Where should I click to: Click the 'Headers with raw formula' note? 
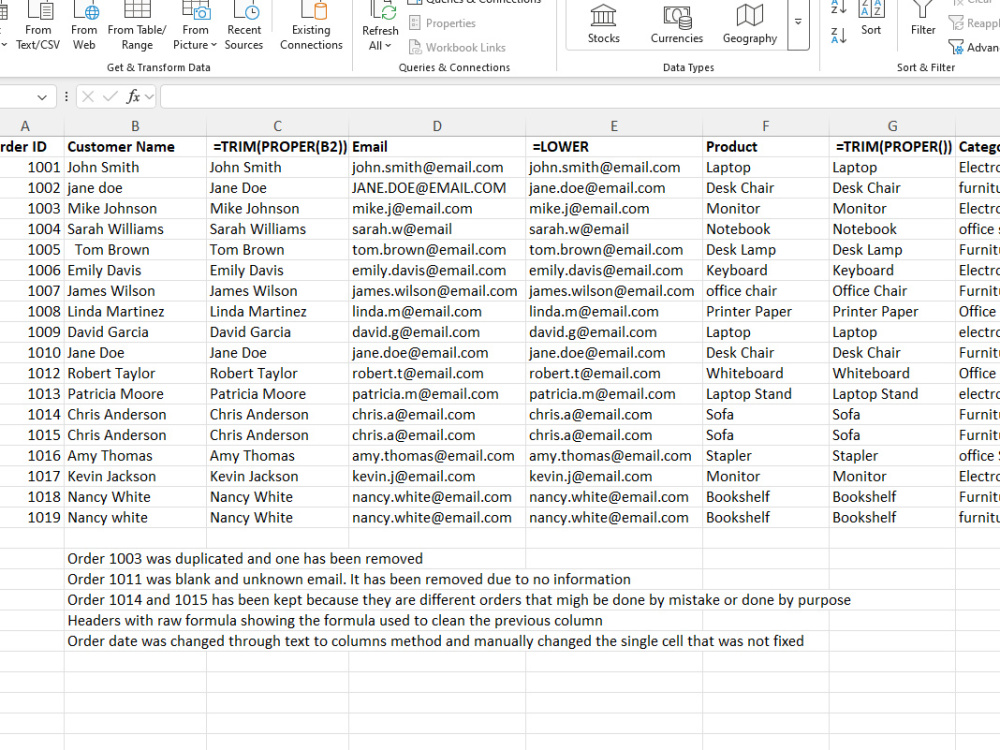point(335,621)
